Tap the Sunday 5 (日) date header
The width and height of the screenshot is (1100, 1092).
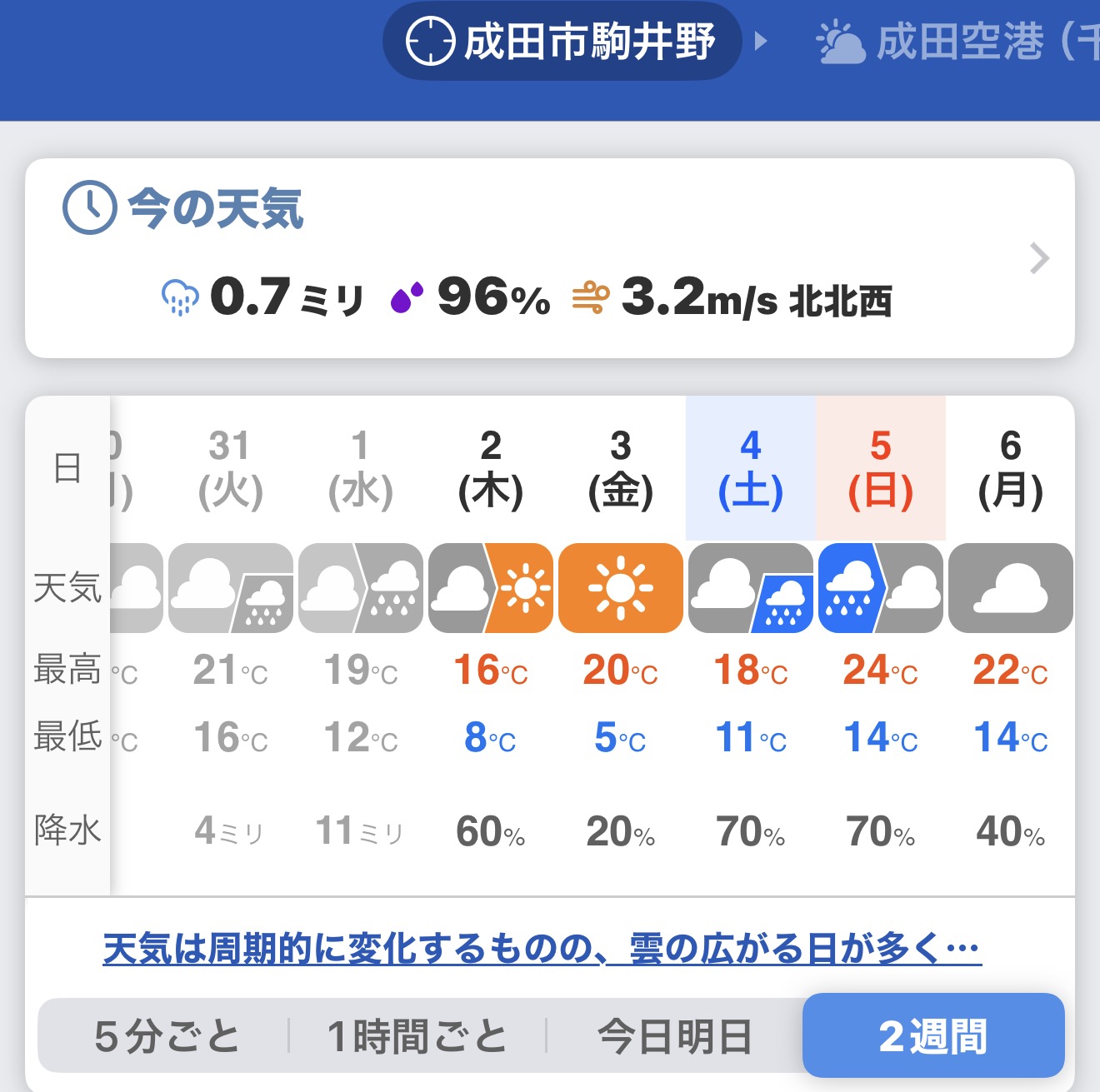881,468
